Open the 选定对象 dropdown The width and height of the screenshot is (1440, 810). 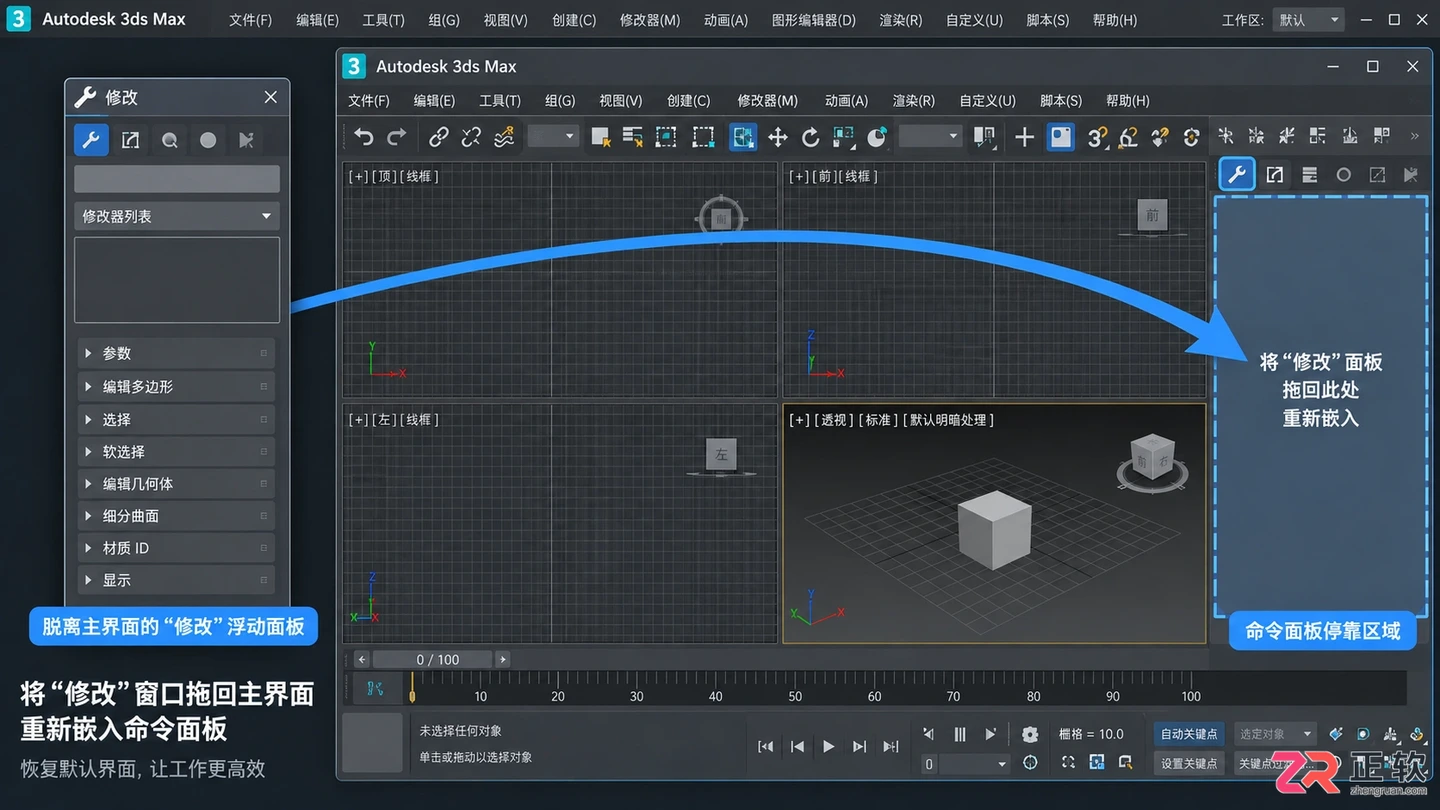pos(1274,734)
